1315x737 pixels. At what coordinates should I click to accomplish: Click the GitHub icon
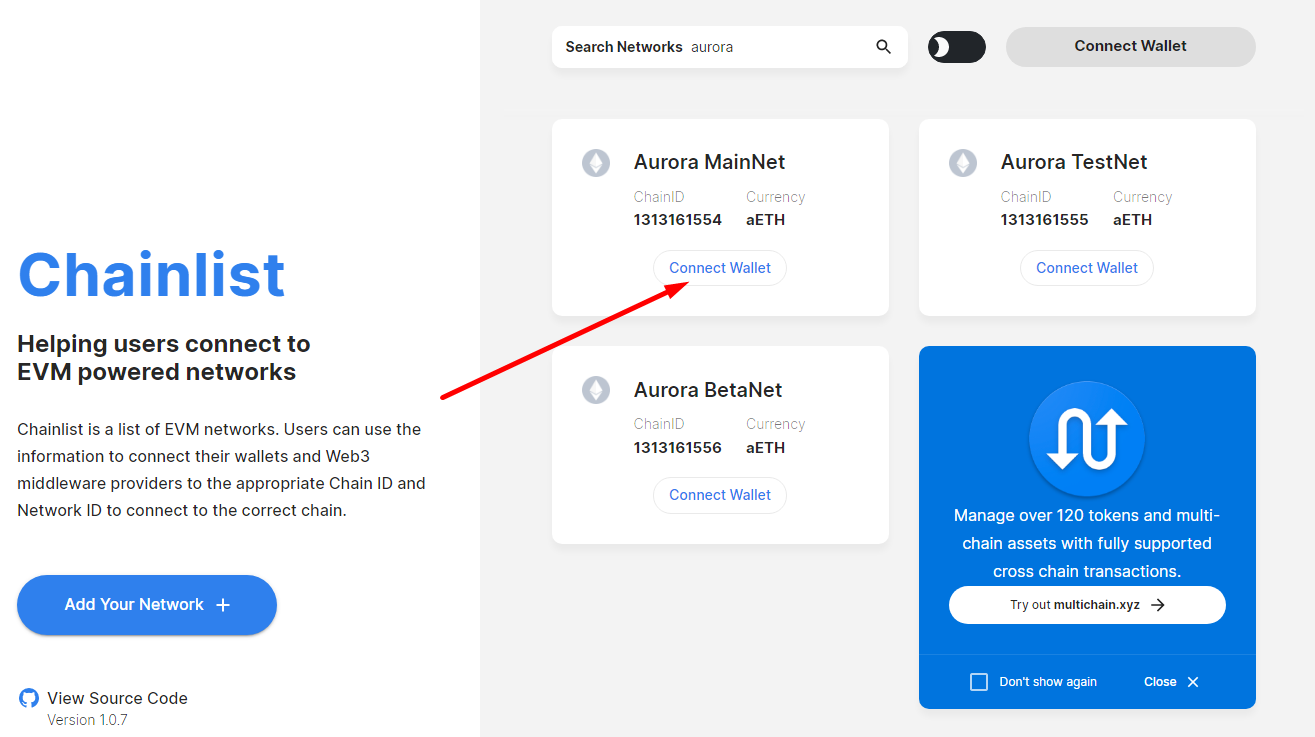[29, 698]
